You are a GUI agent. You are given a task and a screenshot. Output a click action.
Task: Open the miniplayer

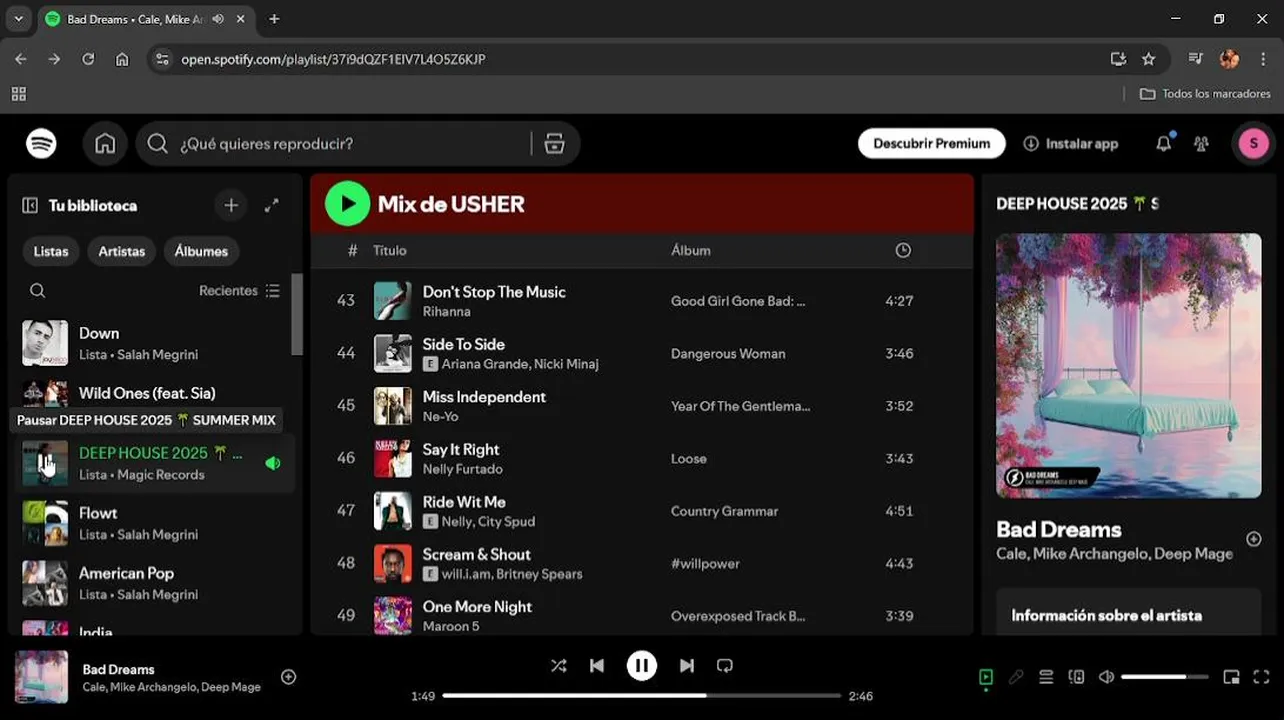pyautogui.click(x=1232, y=677)
